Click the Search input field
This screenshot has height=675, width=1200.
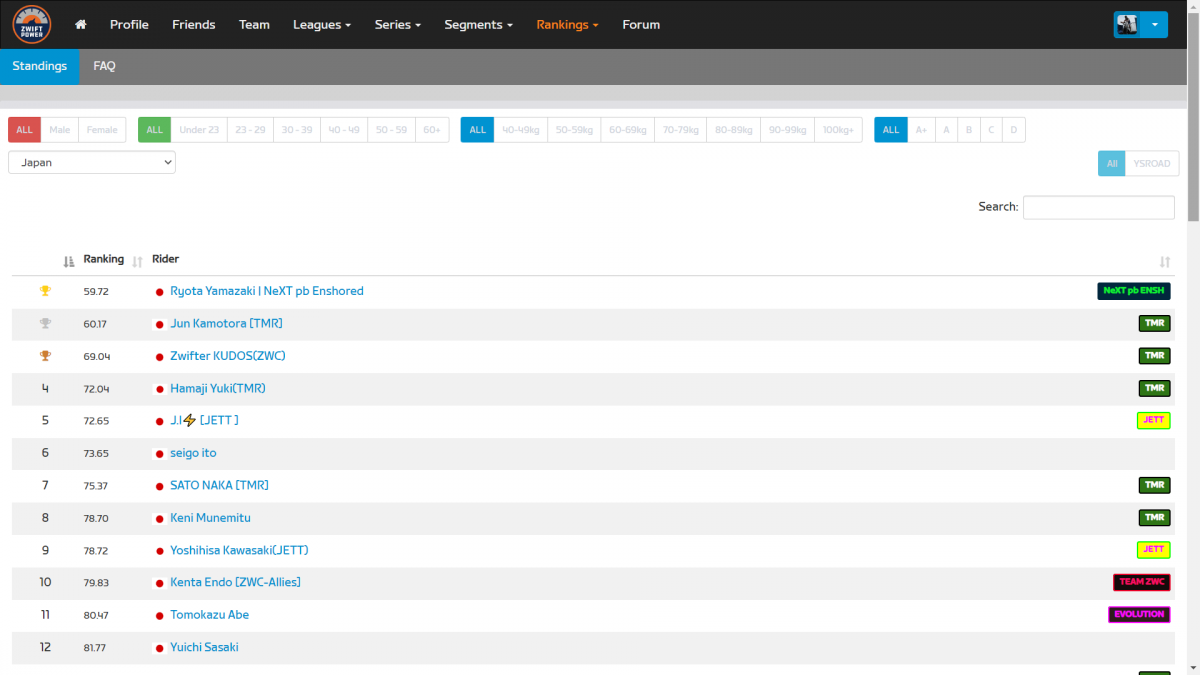click(x=1099, y=207)
